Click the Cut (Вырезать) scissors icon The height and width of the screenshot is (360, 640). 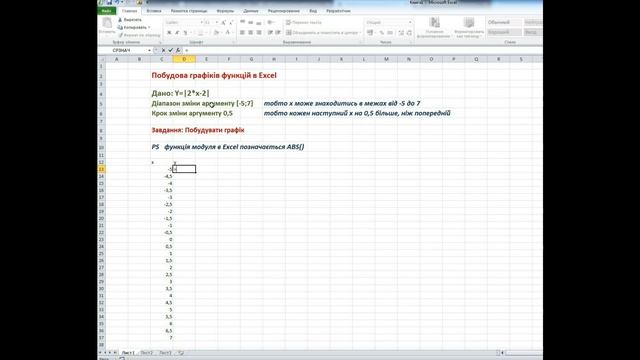pyautogui.click(x=120, y=20)
